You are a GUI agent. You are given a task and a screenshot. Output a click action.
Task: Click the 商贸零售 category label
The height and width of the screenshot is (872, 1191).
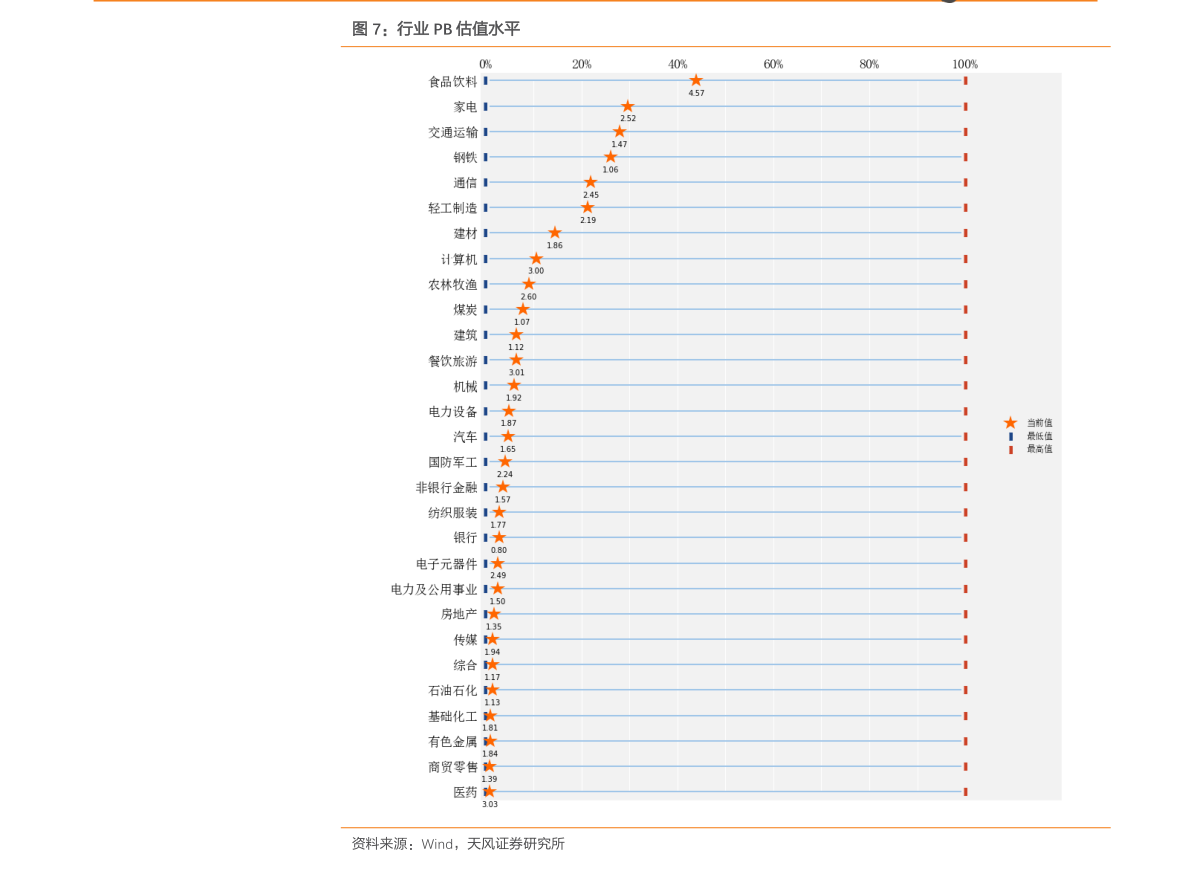tap(453, 767)
